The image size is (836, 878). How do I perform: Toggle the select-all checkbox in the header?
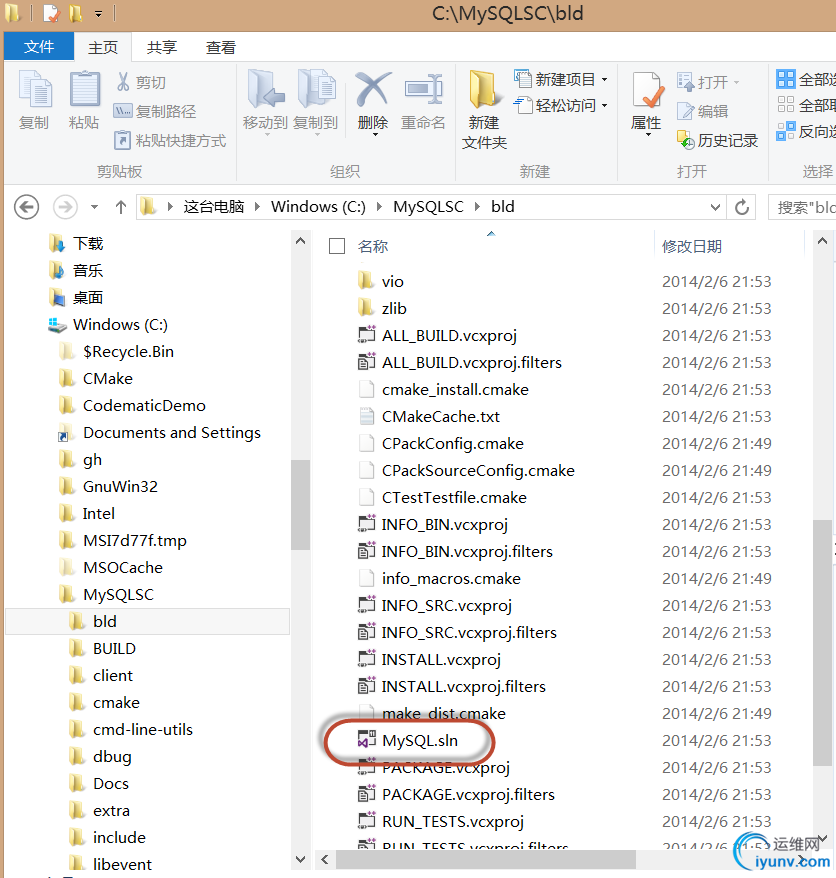click(x=337, y=246)
